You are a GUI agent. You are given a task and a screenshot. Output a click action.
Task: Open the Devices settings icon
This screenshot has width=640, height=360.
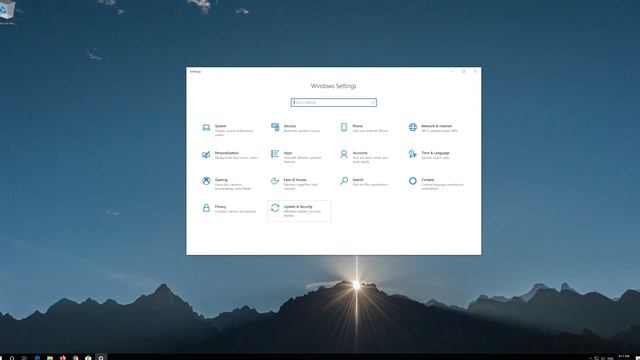[275, 127]
